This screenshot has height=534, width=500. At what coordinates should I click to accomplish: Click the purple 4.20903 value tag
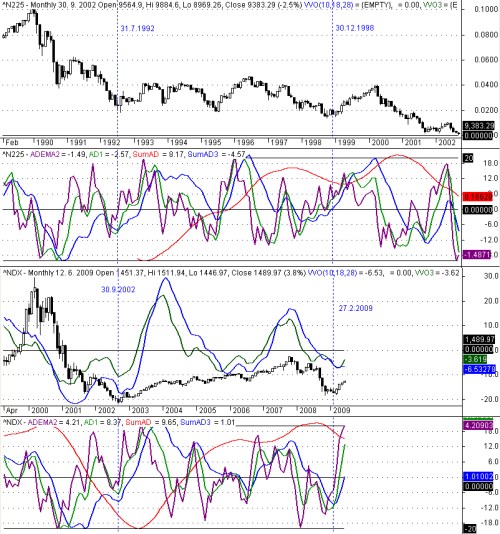tap(478, 425)
